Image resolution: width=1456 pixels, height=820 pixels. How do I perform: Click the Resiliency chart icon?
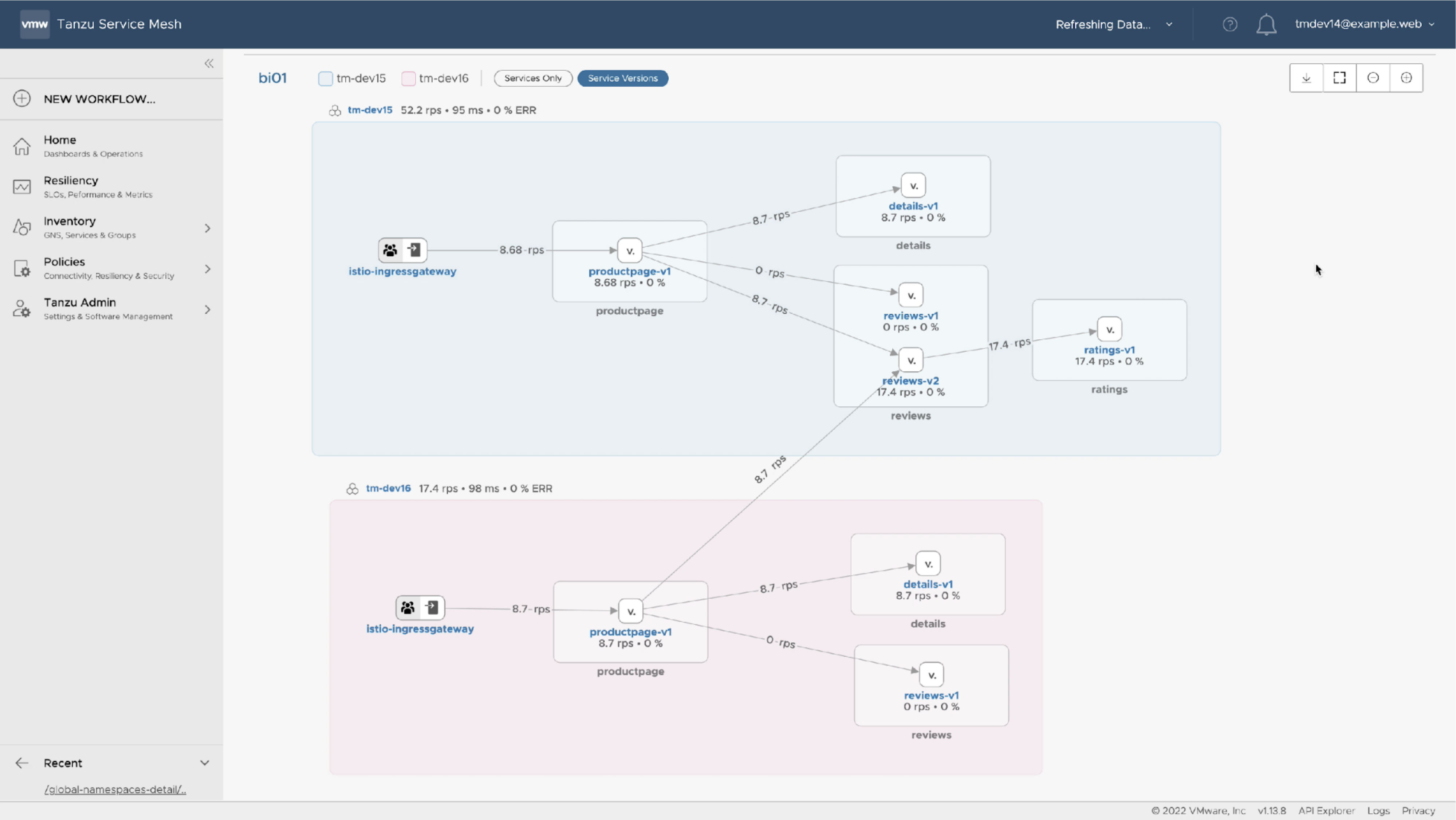tap(21, 186)
